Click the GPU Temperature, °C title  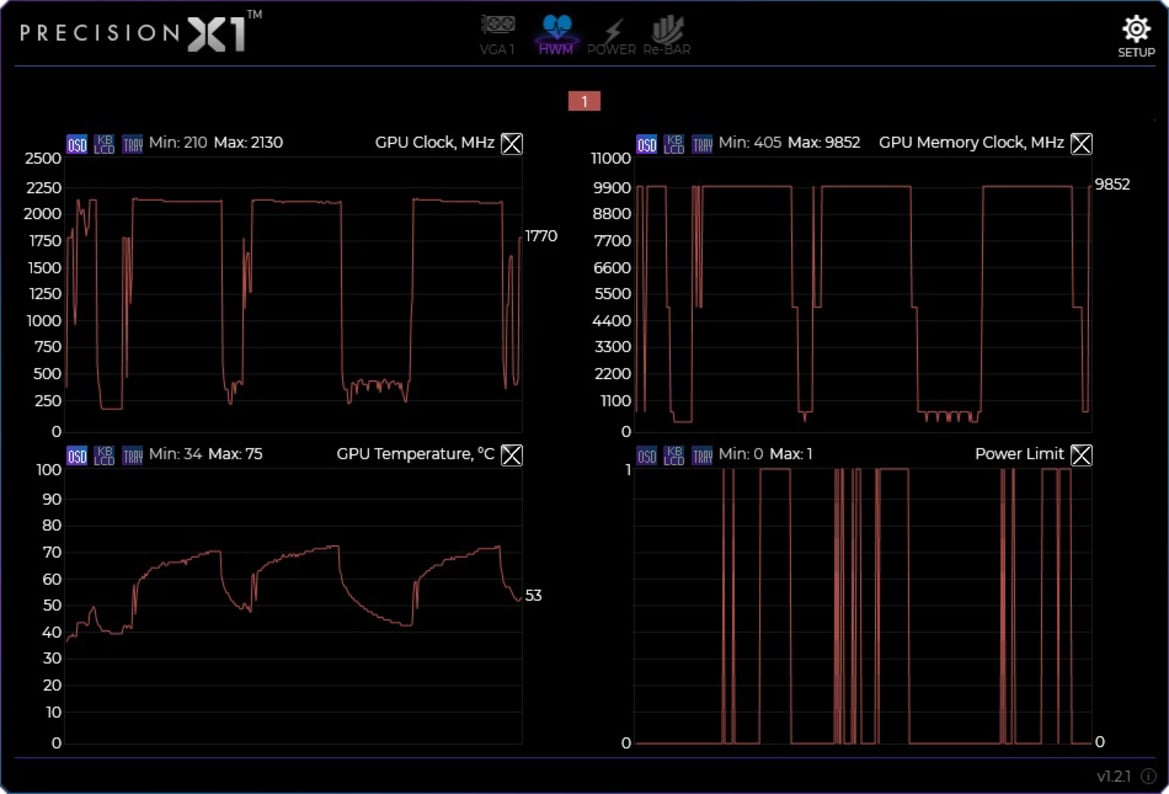[415, 454]
